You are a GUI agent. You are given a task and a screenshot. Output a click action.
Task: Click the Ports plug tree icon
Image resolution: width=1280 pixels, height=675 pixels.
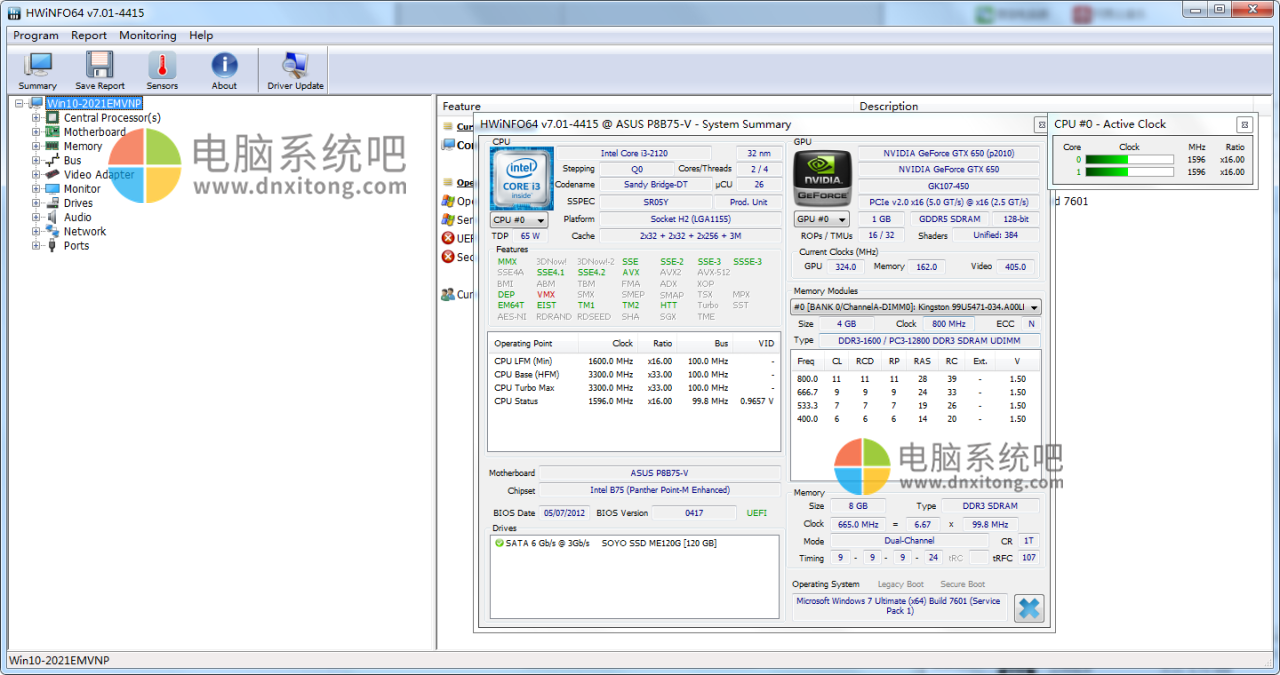53,245
